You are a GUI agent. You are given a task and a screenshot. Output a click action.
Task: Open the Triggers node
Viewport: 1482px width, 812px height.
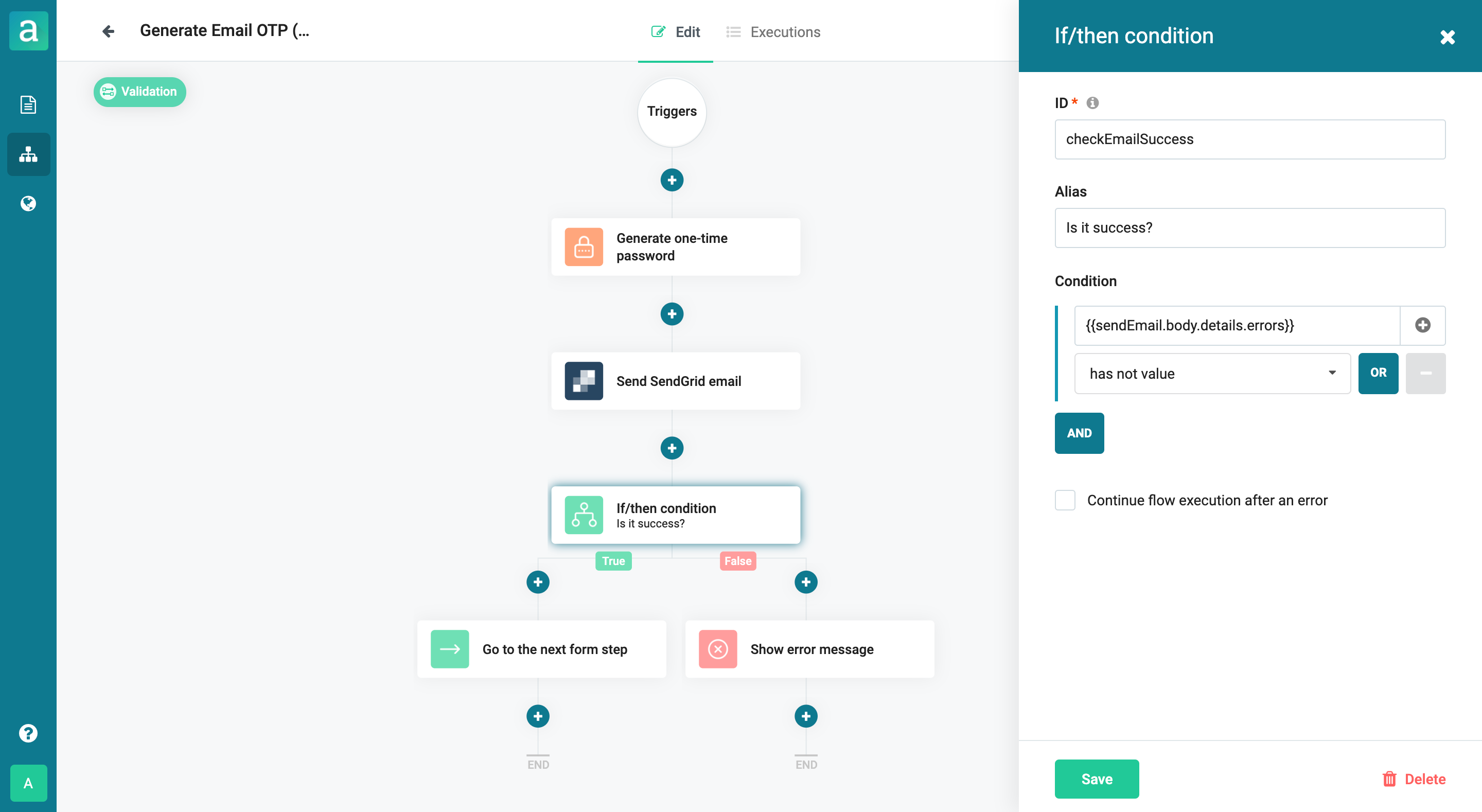tap(672, 112)
